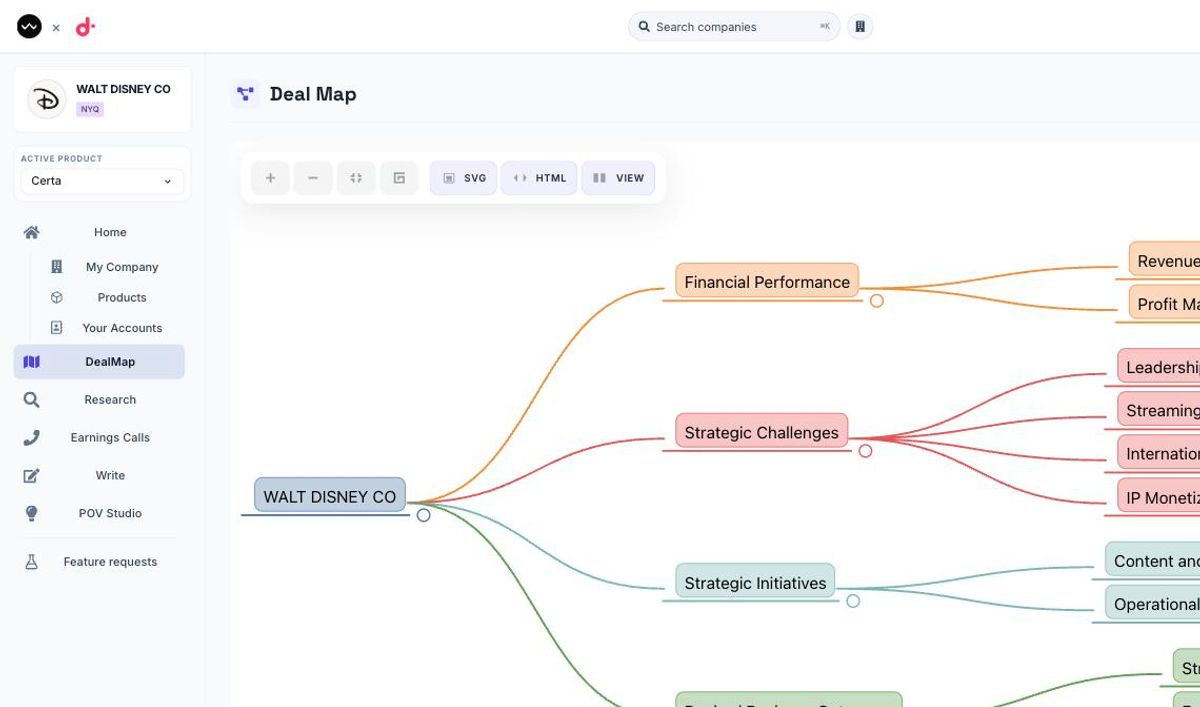Click the Home house icon
Screen dimensions: 1200x707
[31, 232]
